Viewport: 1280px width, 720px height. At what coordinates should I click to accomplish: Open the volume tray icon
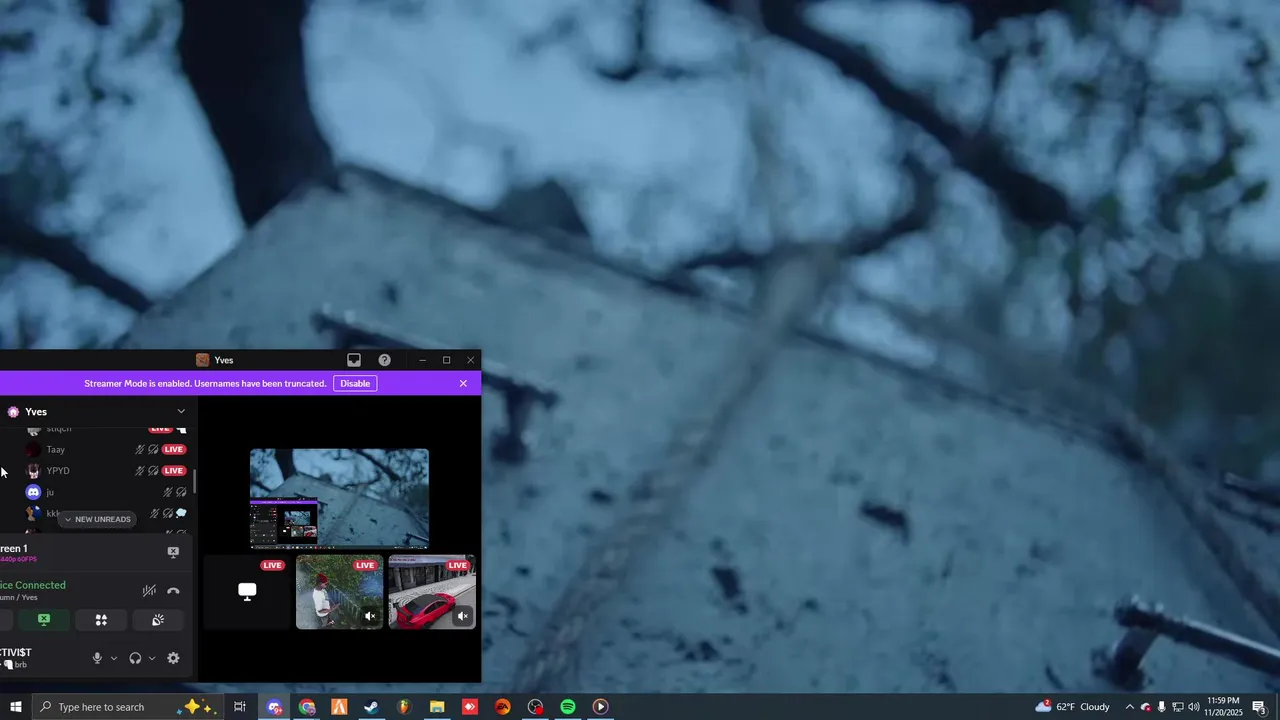click(1194, 707)
